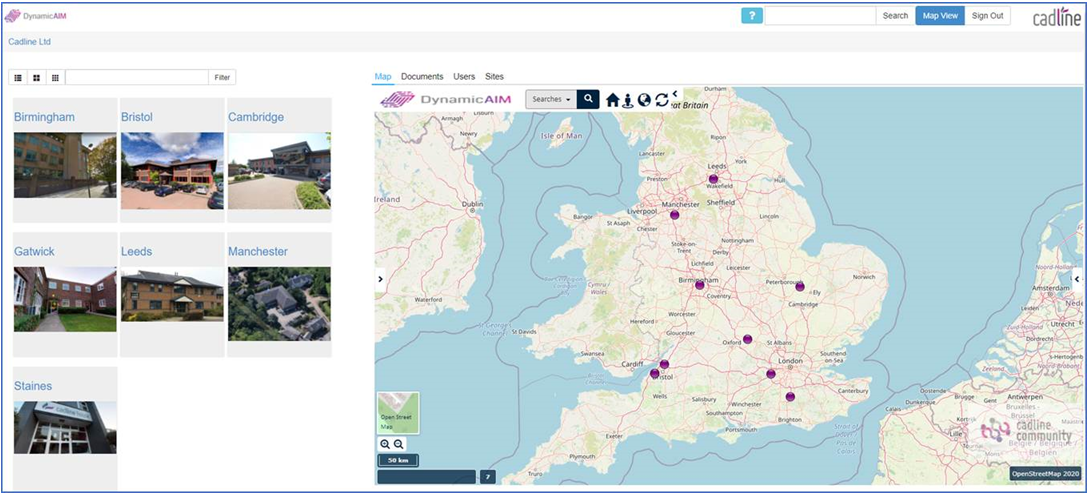The height and width of the screenshot is (496, 1090).
Task: Click the Manchester aerial thumbnail
Action: (279, 304)
